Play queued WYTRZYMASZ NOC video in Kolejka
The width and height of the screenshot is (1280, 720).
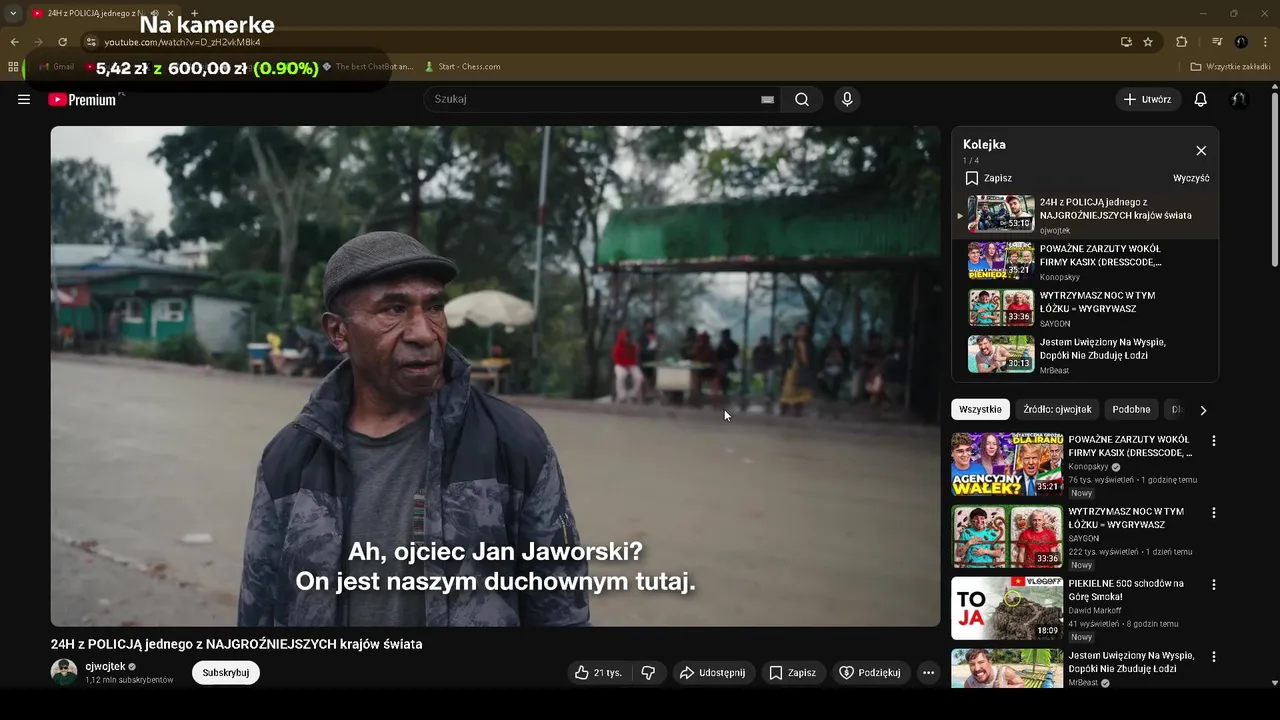1086,308
